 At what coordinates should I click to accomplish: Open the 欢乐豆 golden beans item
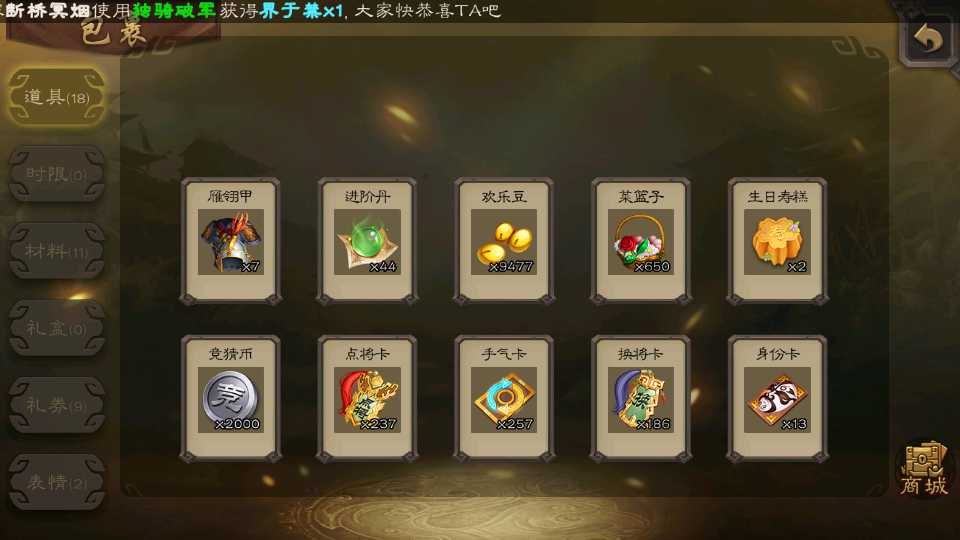[504, 241]
